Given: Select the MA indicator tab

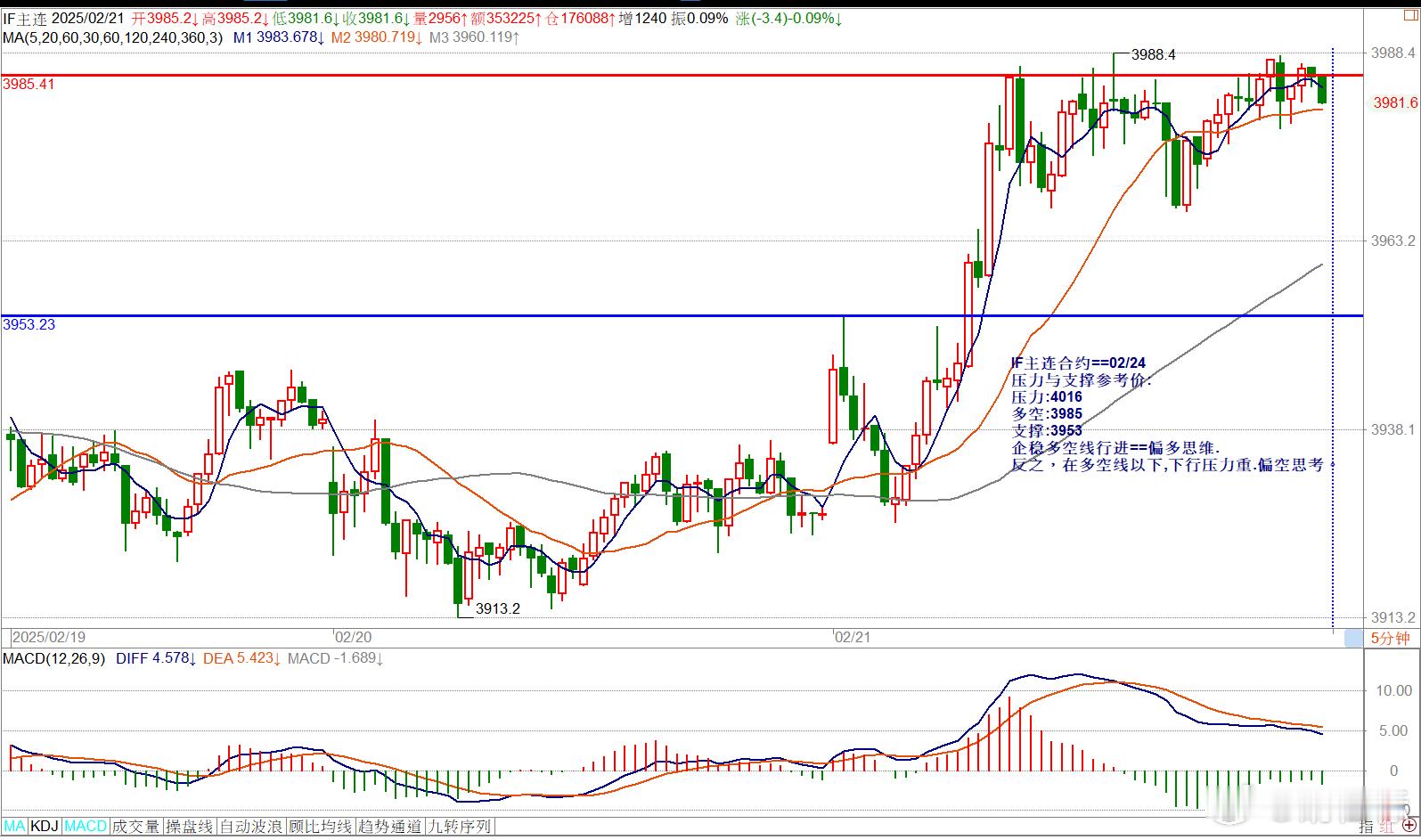Looking at the screenshot, I should [14, 827].
